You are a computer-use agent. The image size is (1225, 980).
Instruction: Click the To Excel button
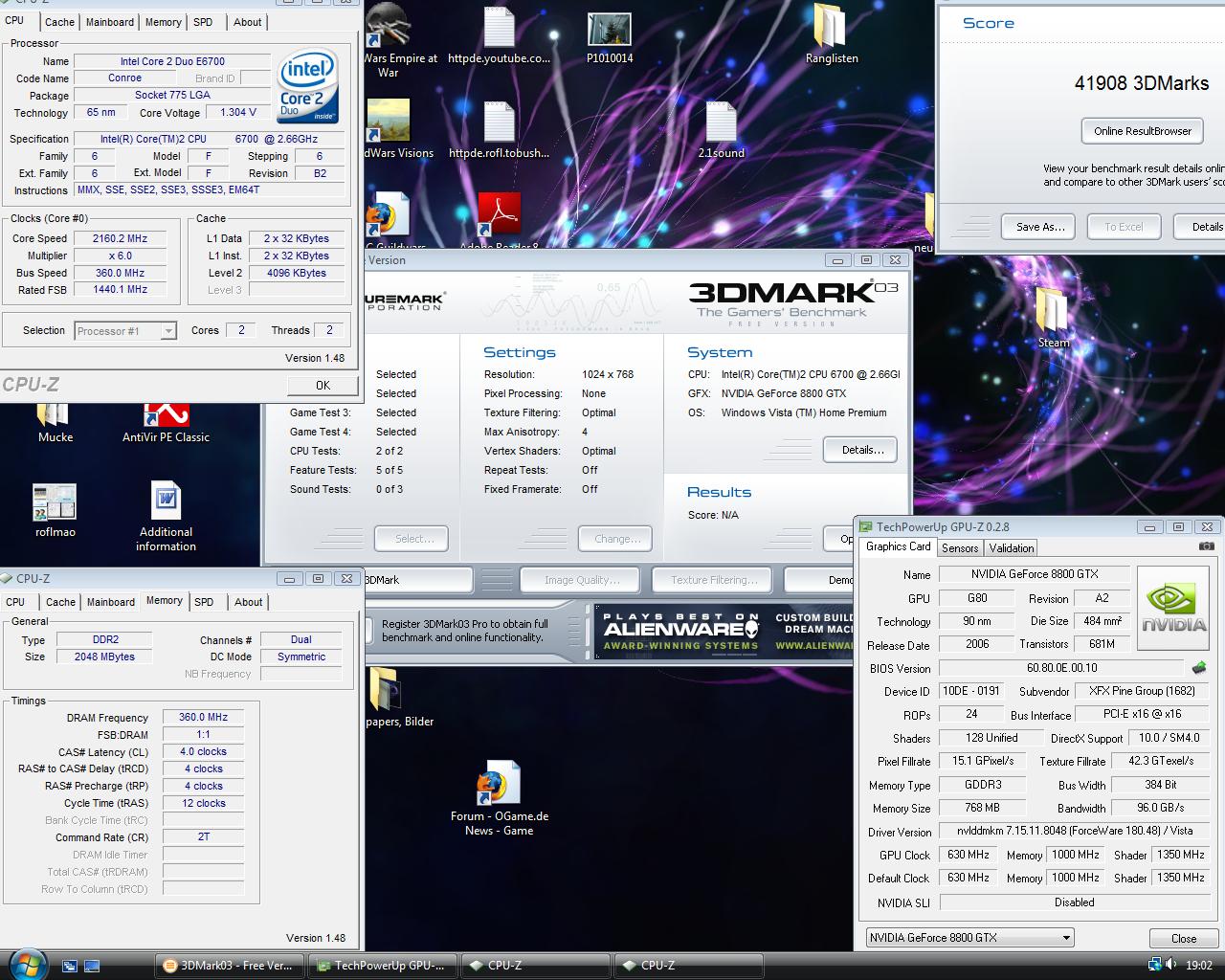click(x=1124, y=227)
